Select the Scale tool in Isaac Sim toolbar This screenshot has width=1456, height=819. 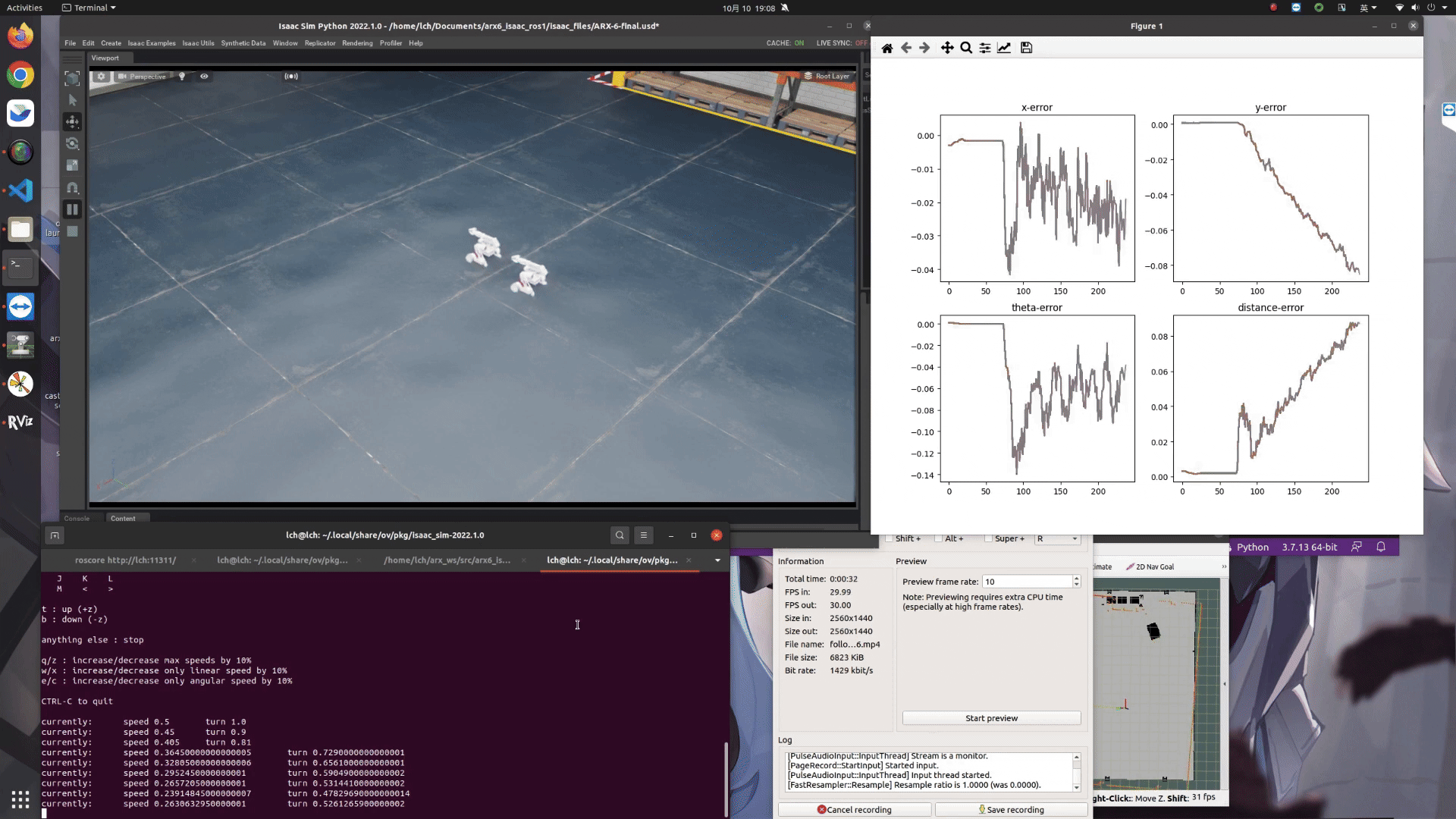[x=72, y=165]
